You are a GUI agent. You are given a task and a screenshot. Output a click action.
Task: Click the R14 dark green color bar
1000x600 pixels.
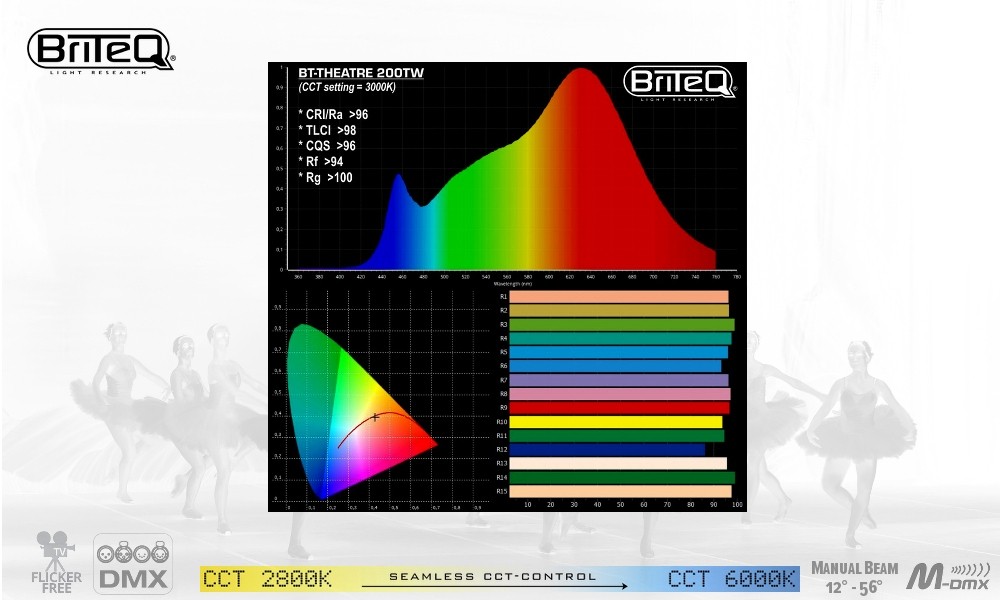[622, 478]
